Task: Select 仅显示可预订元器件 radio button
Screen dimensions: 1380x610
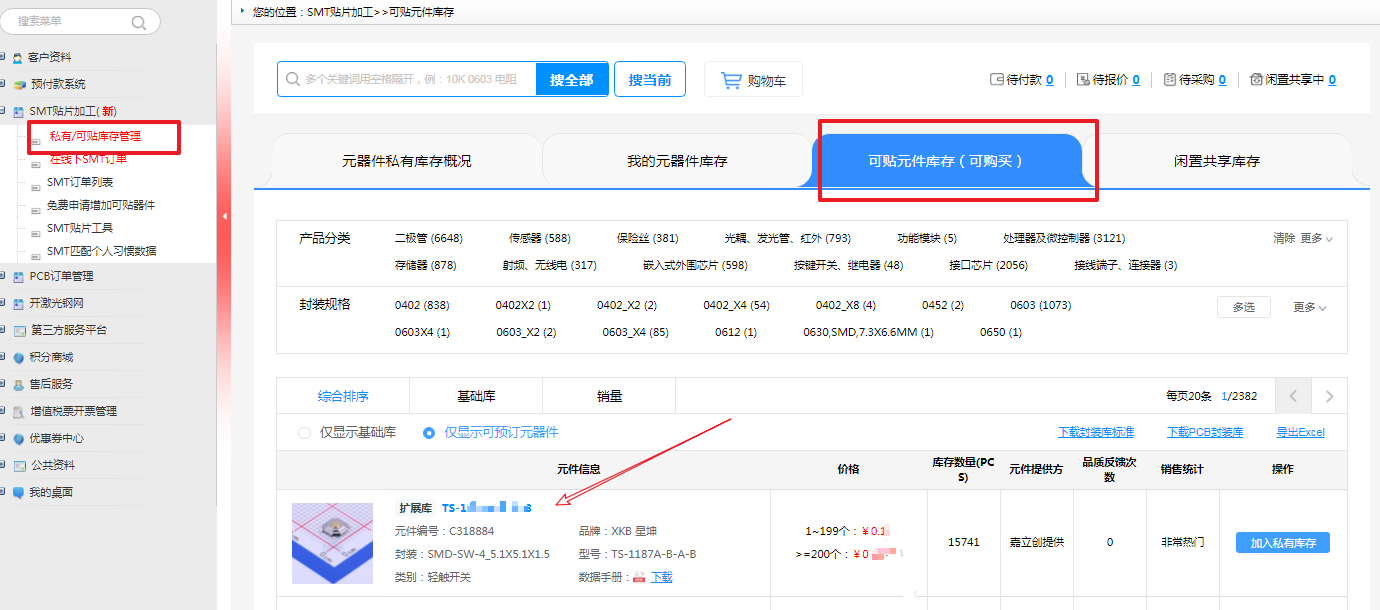Action: (x=429, y=433)
